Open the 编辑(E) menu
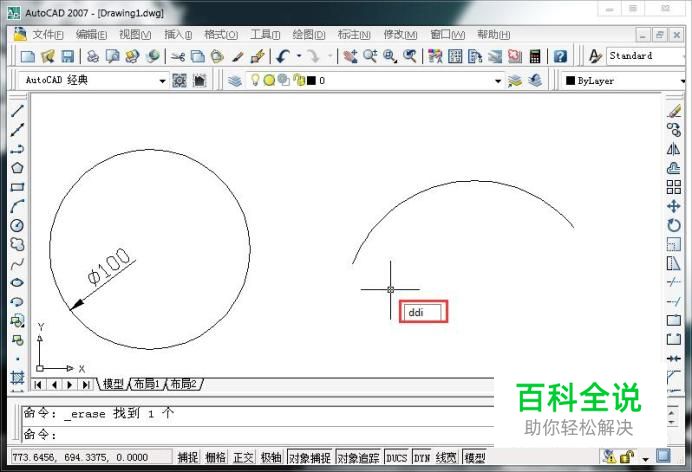This screenshot has height=472, width=692. 91,34
